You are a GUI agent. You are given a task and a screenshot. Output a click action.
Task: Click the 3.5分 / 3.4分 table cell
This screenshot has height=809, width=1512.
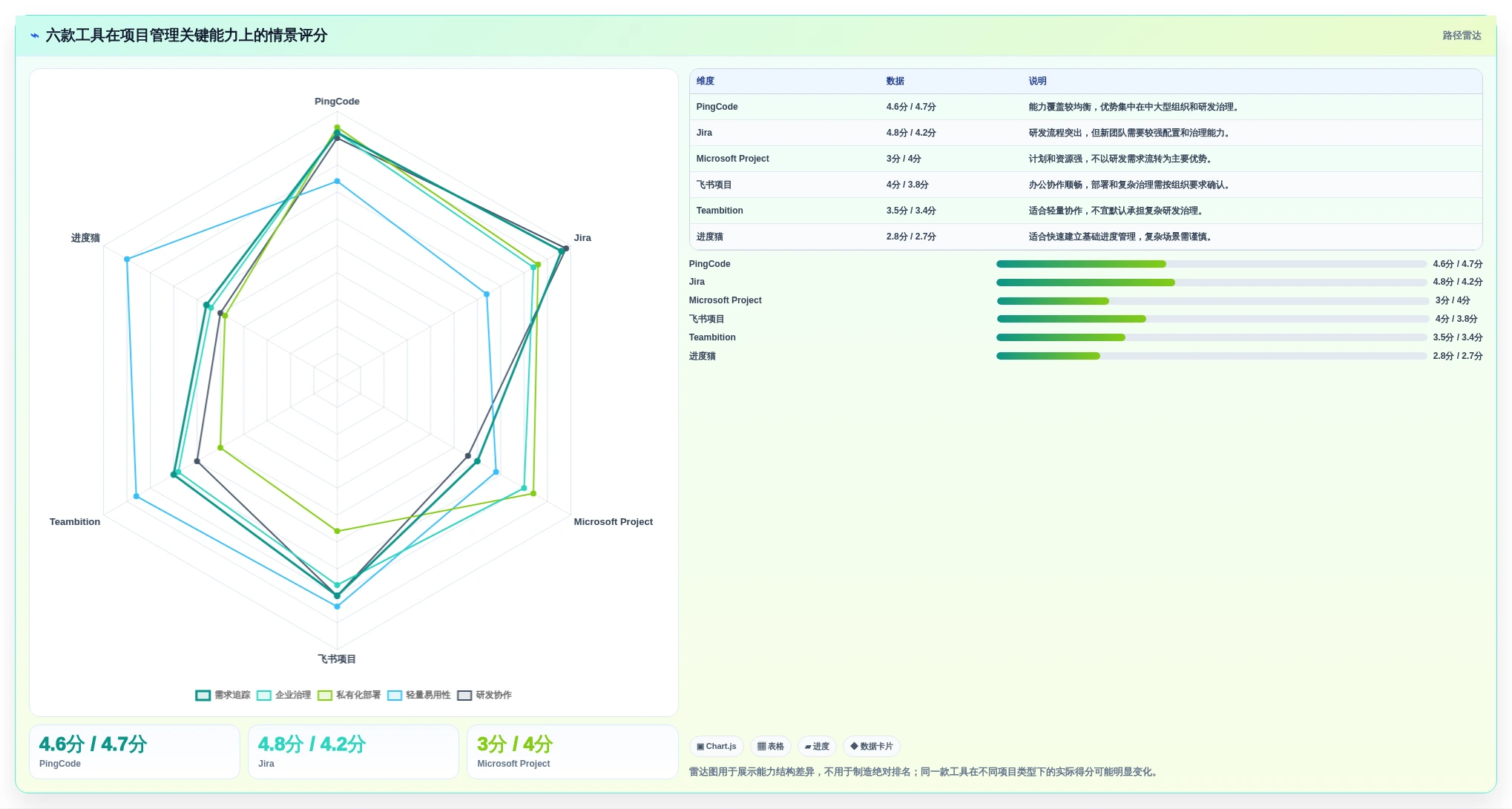(911, 211)
